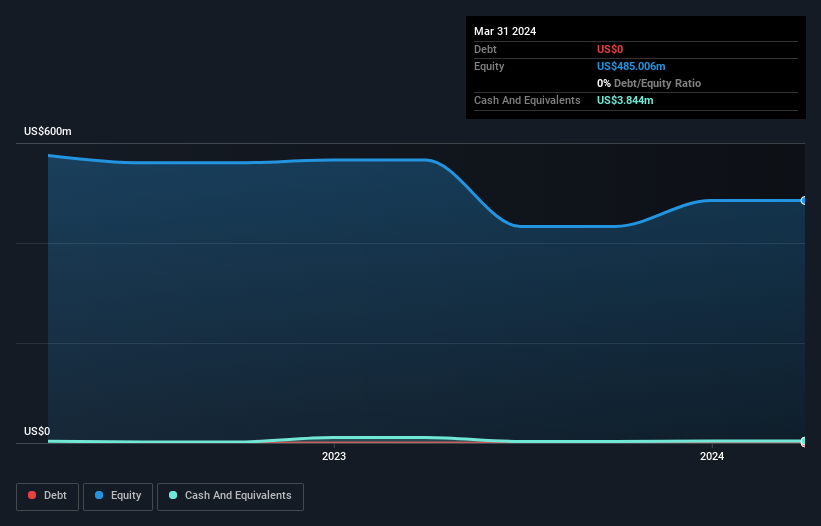The width and height of the screenshot is (821, 526).
Task: Click the Mar 31 2024 tooltip date
Action: 505,31
